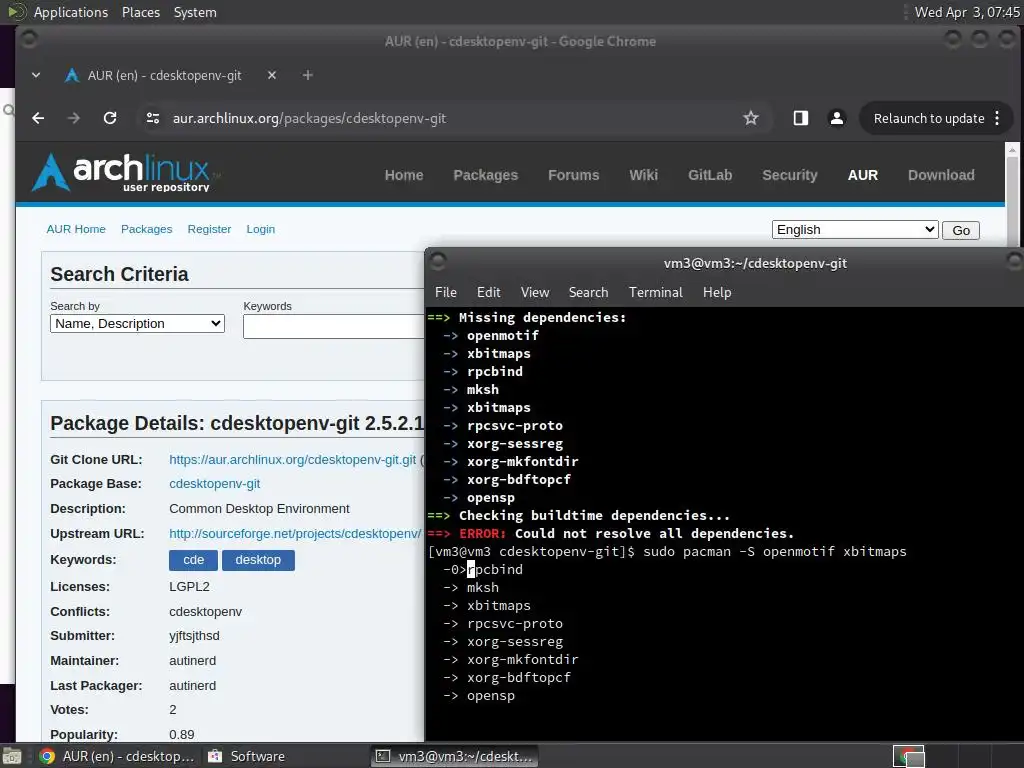This screenshot has height=768, width=1024.
Task: Open AUR in Arch navigation
Action: (x=863, y=175)
